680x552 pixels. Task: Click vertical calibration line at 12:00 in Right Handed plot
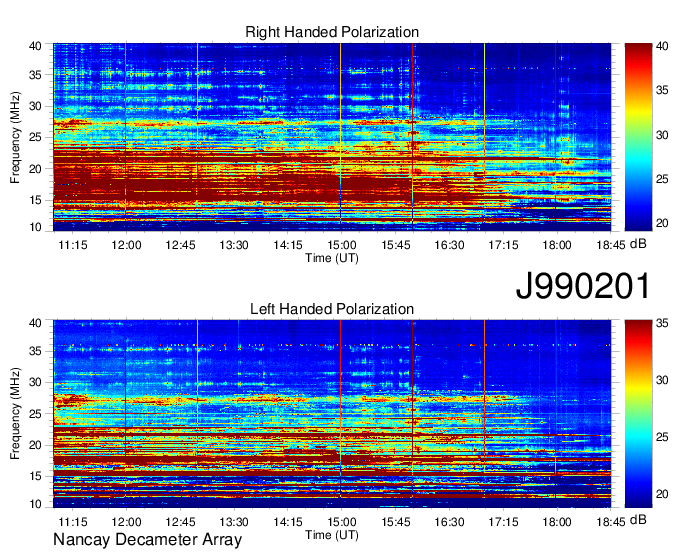point(126,137)
